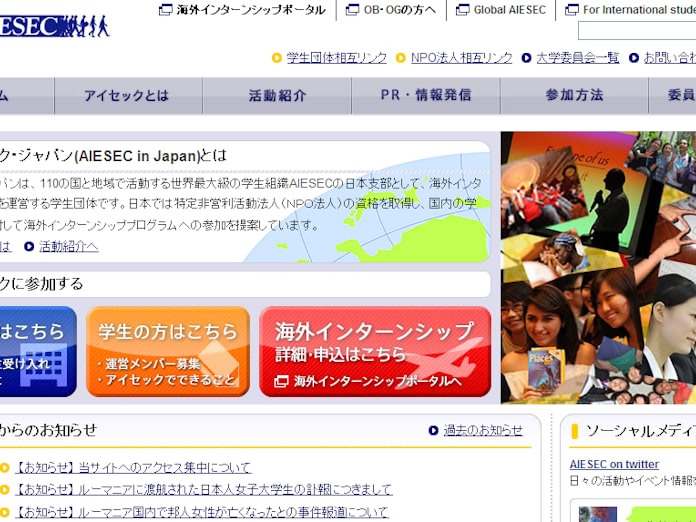The image size is (696, 522).
Task: Open 過去のお知らせ link
Action: pos(483,430)
